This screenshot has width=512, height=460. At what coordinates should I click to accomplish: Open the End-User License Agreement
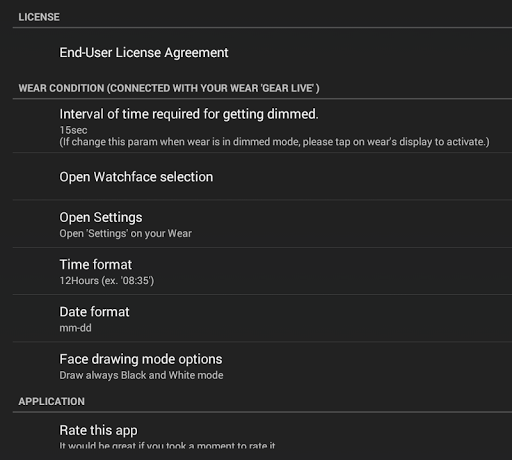[262, 53]
